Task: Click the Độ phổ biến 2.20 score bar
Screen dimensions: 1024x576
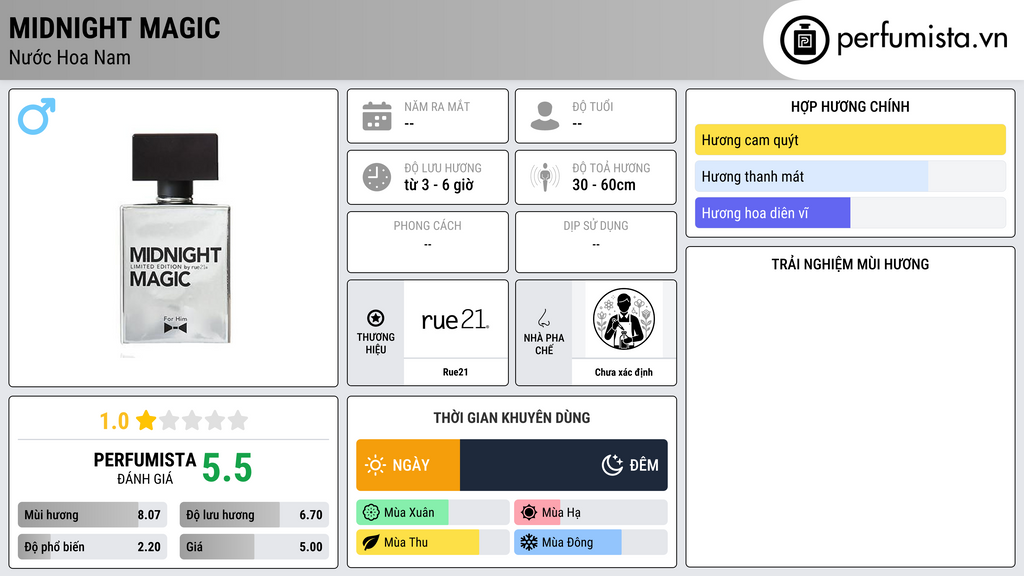Action: [92, 547]
